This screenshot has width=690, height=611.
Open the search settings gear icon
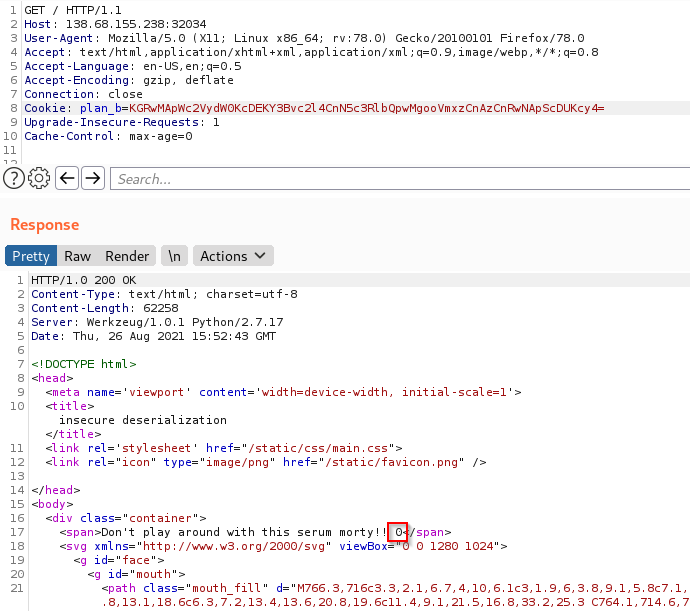tap(39, 178)
